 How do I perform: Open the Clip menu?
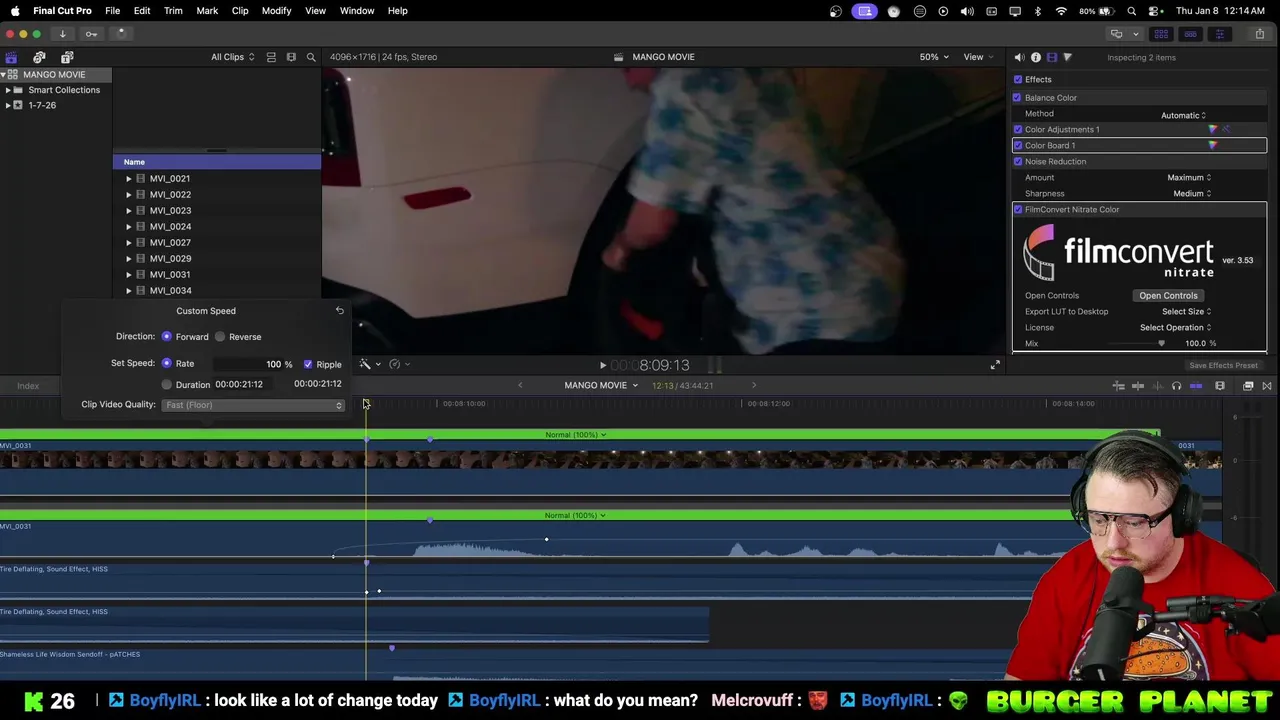[x=240, y=11]
